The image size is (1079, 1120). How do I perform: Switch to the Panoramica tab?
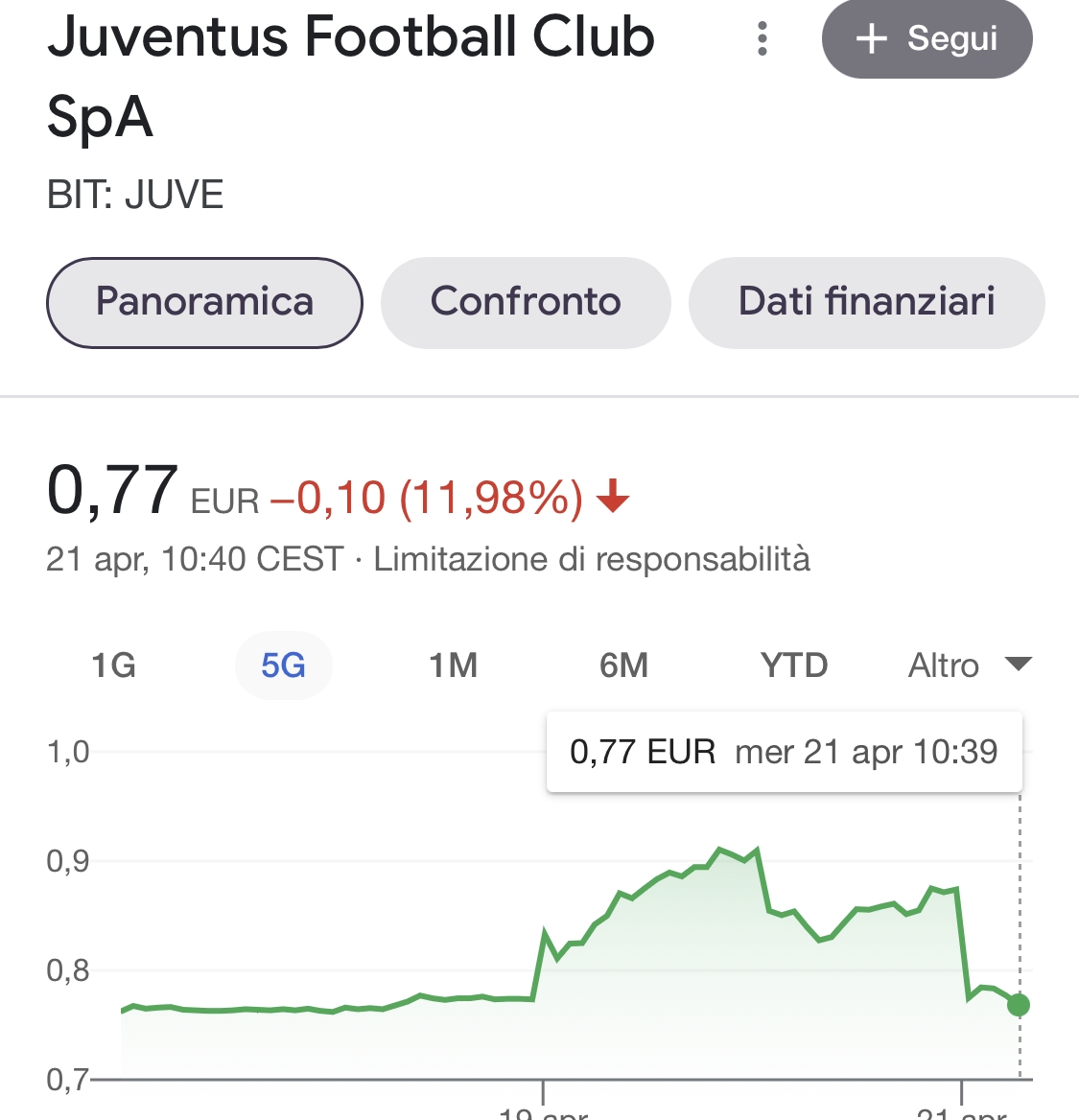(x=204, y=302)
